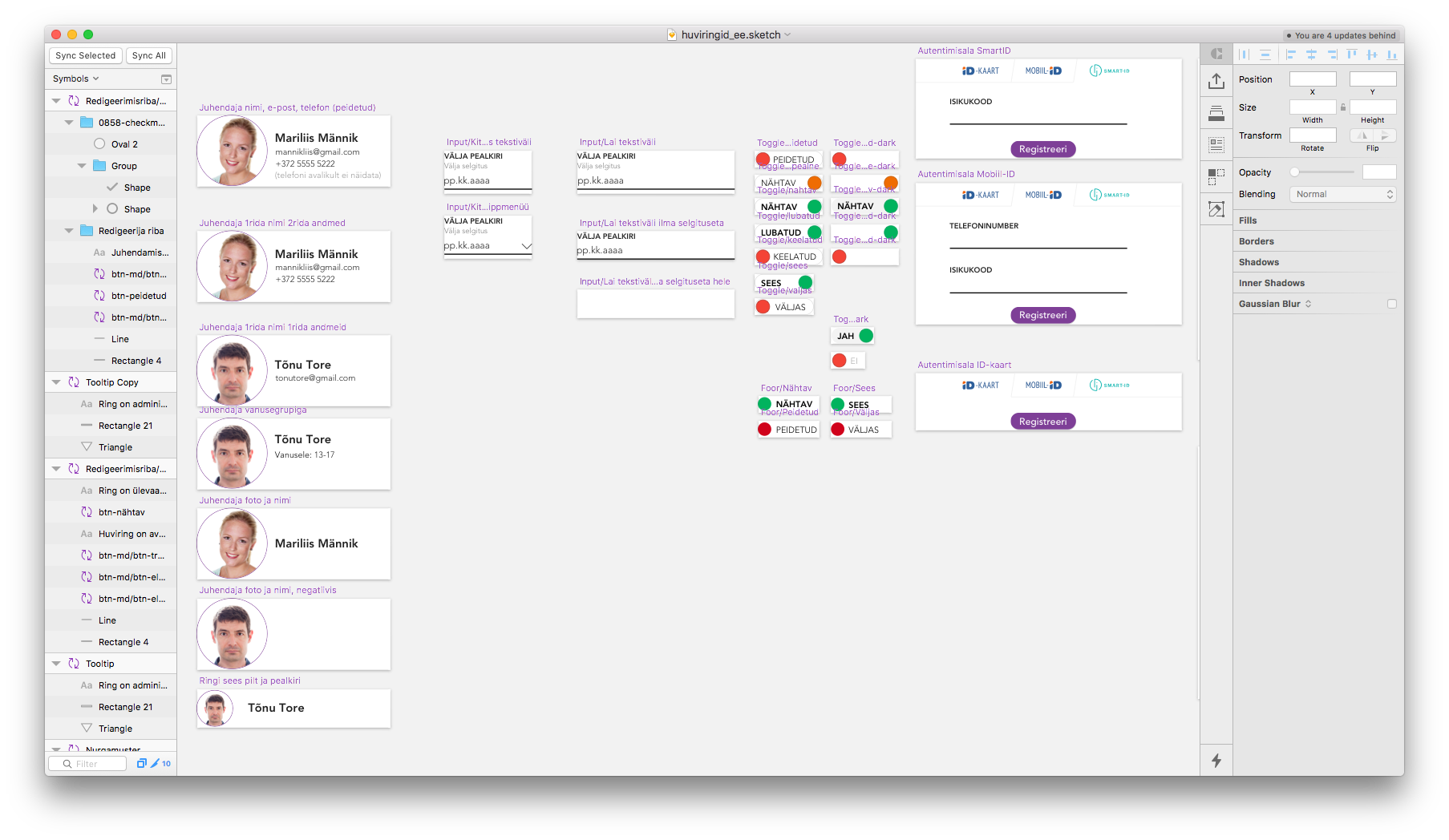The width and height of the screenshot is (1449, 840).
Task: Flip layer horizontally
Action: coord(1362,135)
